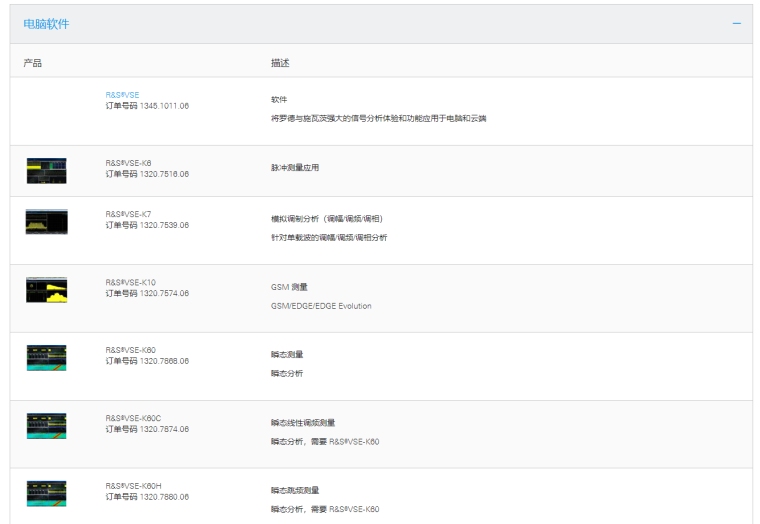Open the R&S®VSE-K60 thumbnail image
This screenshot has height=524, width=760.
[x=46, y=358]
